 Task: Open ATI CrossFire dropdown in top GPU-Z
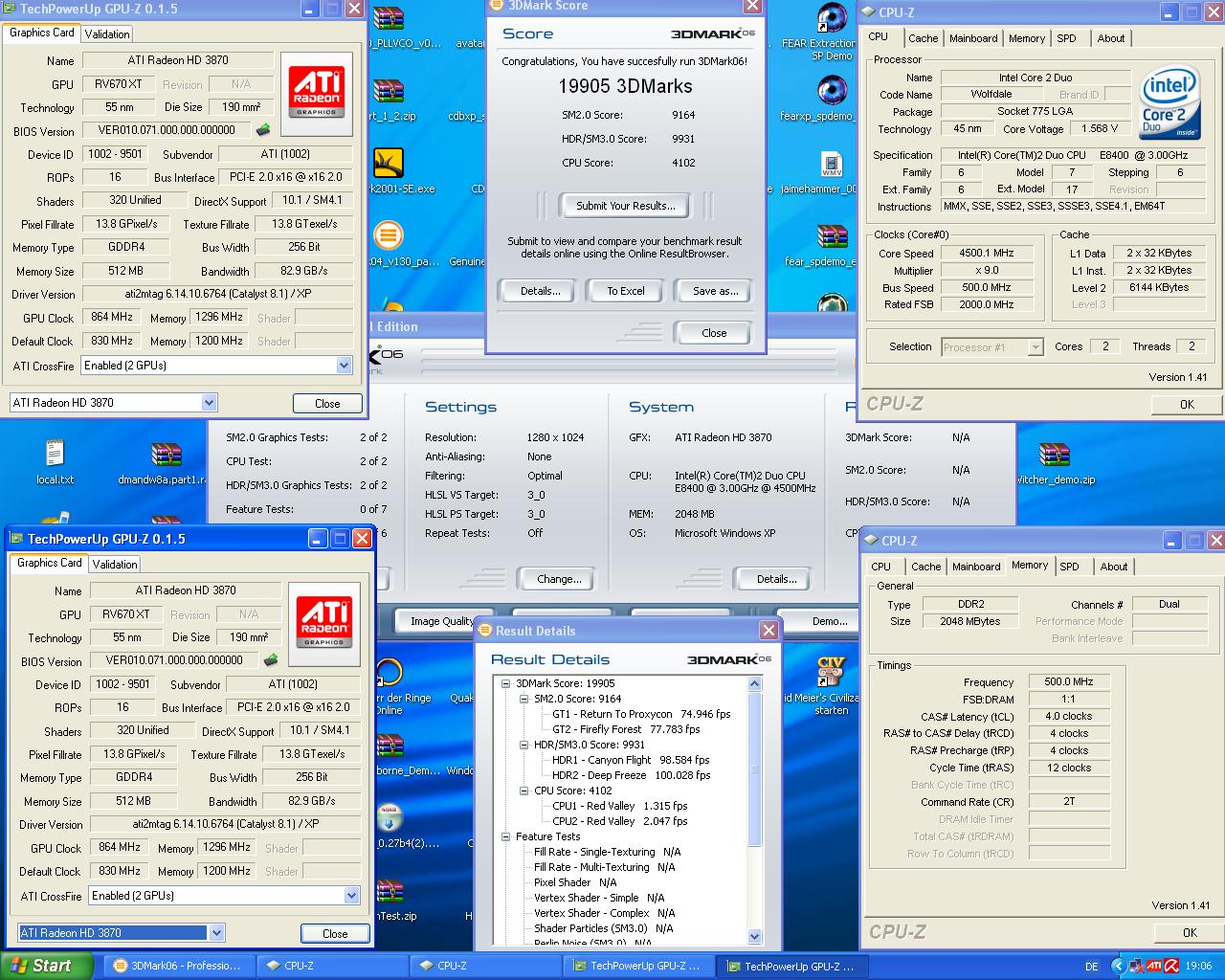[x=344, y=366]
